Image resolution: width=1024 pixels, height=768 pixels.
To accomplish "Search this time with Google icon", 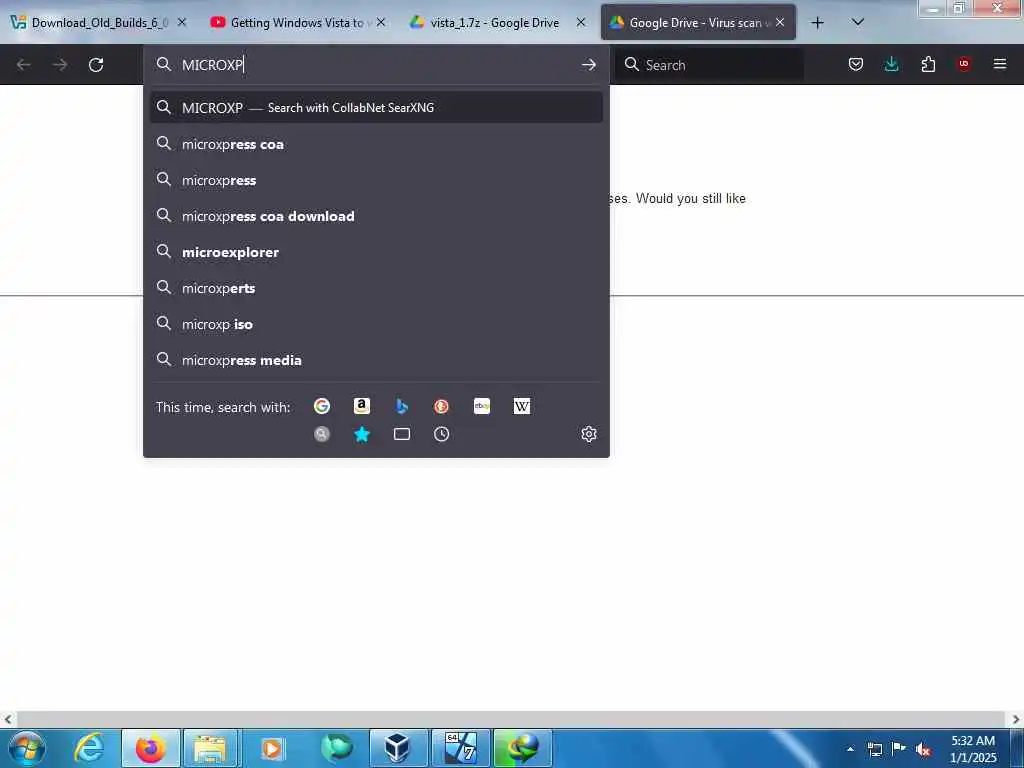I will tap(322, 406).
